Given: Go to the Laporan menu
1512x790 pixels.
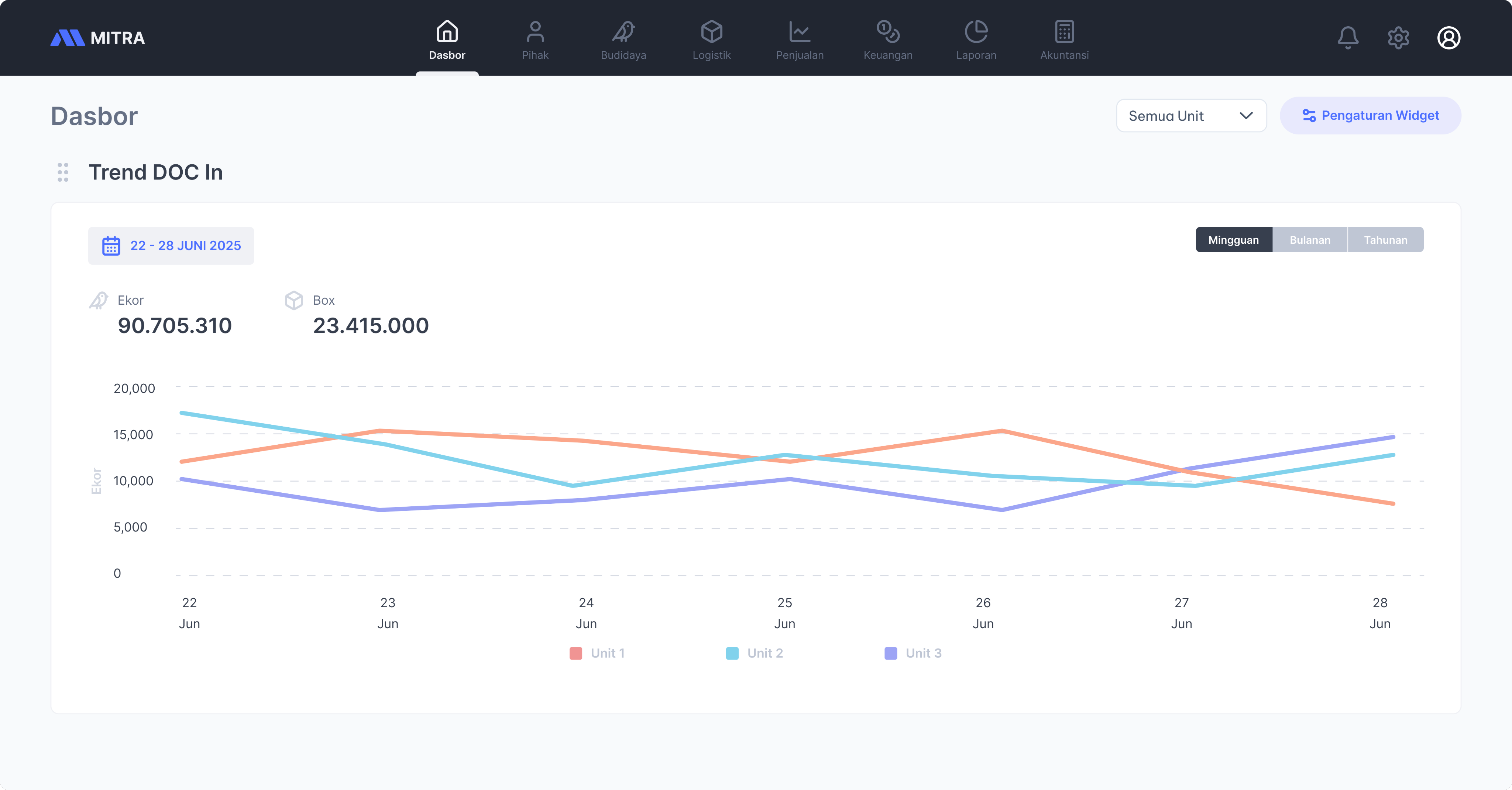Looking at the screenshot, I should pyautogui.click(x=976, y=40).
